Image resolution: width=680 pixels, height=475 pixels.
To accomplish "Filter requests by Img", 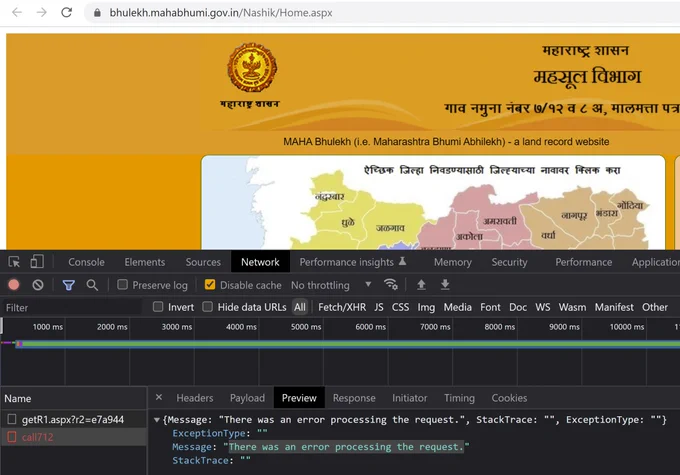I will point(426,307).
